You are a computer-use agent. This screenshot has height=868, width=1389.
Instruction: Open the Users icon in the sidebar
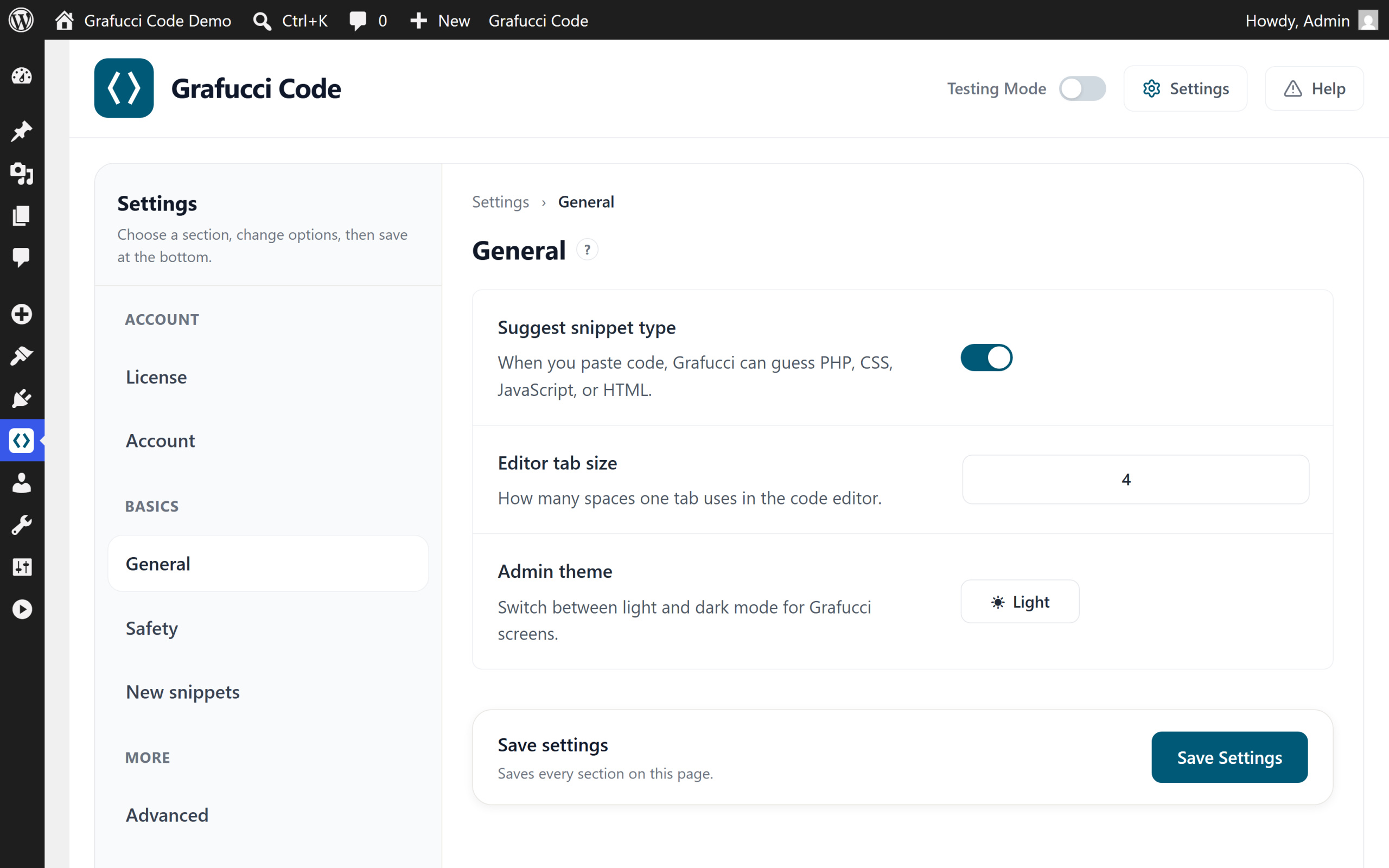(x=22, y=483)
